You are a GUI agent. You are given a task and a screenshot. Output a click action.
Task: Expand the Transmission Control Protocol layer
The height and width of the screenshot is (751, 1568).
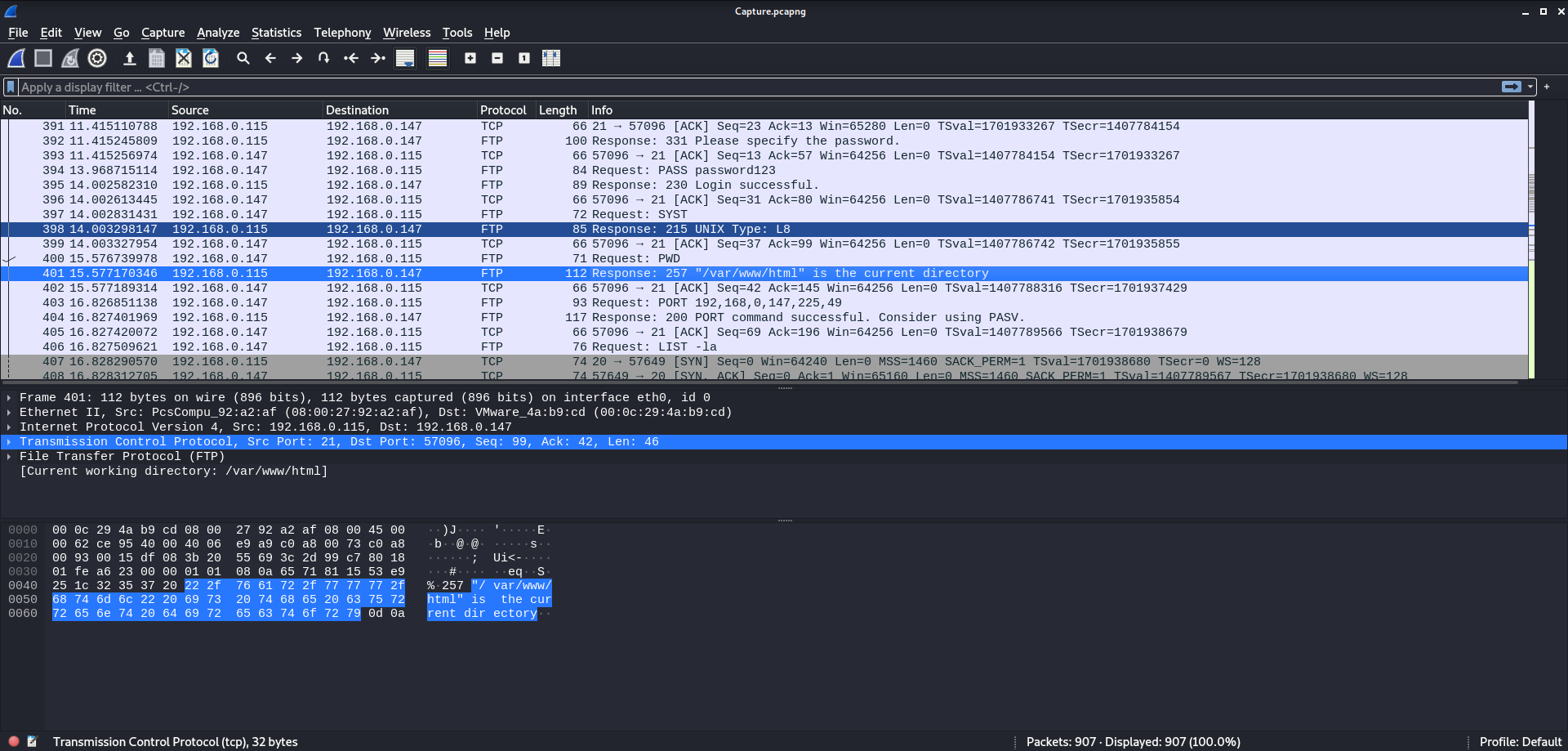click(9, 442)
